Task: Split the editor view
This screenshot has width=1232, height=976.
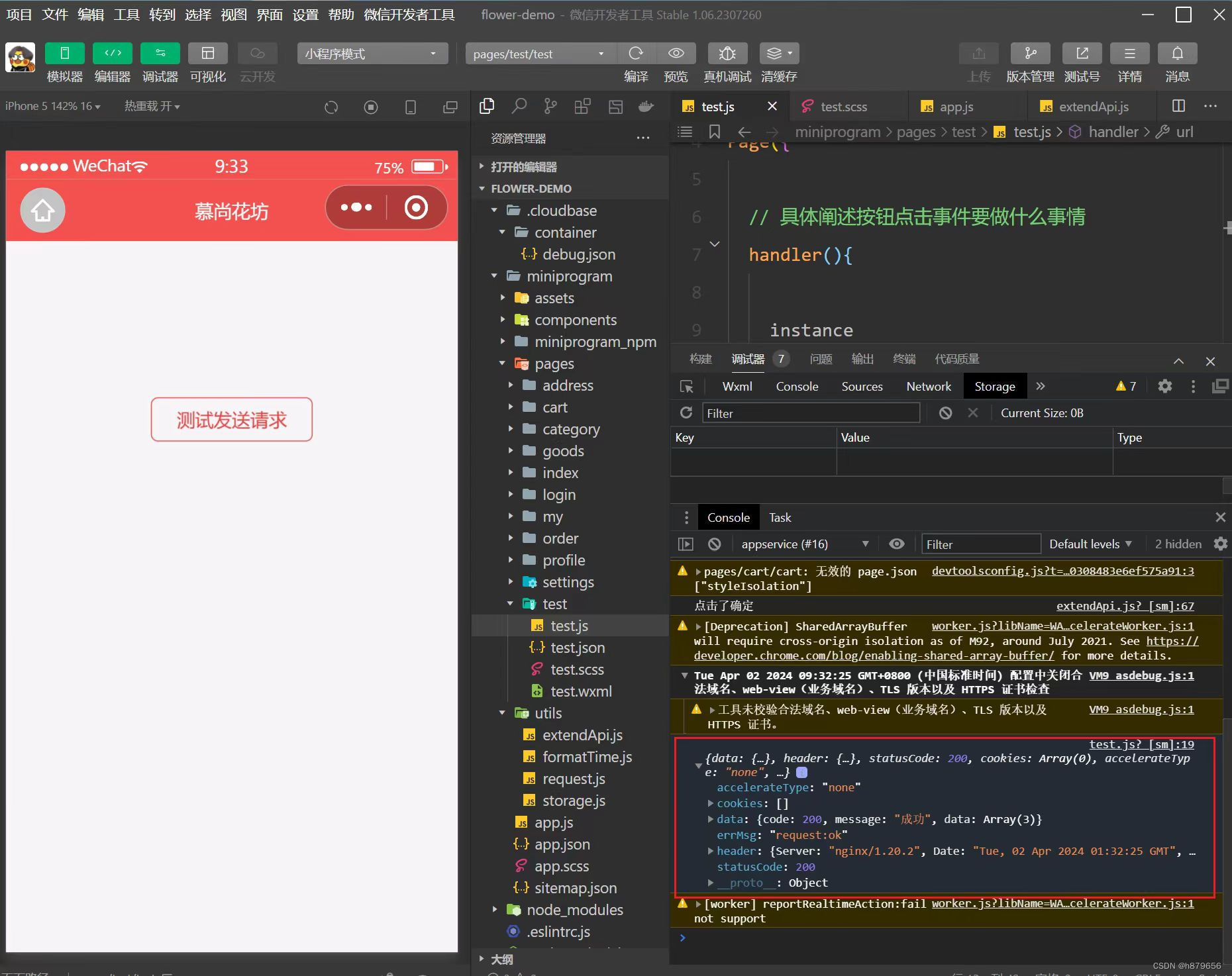Action: 1178,106
